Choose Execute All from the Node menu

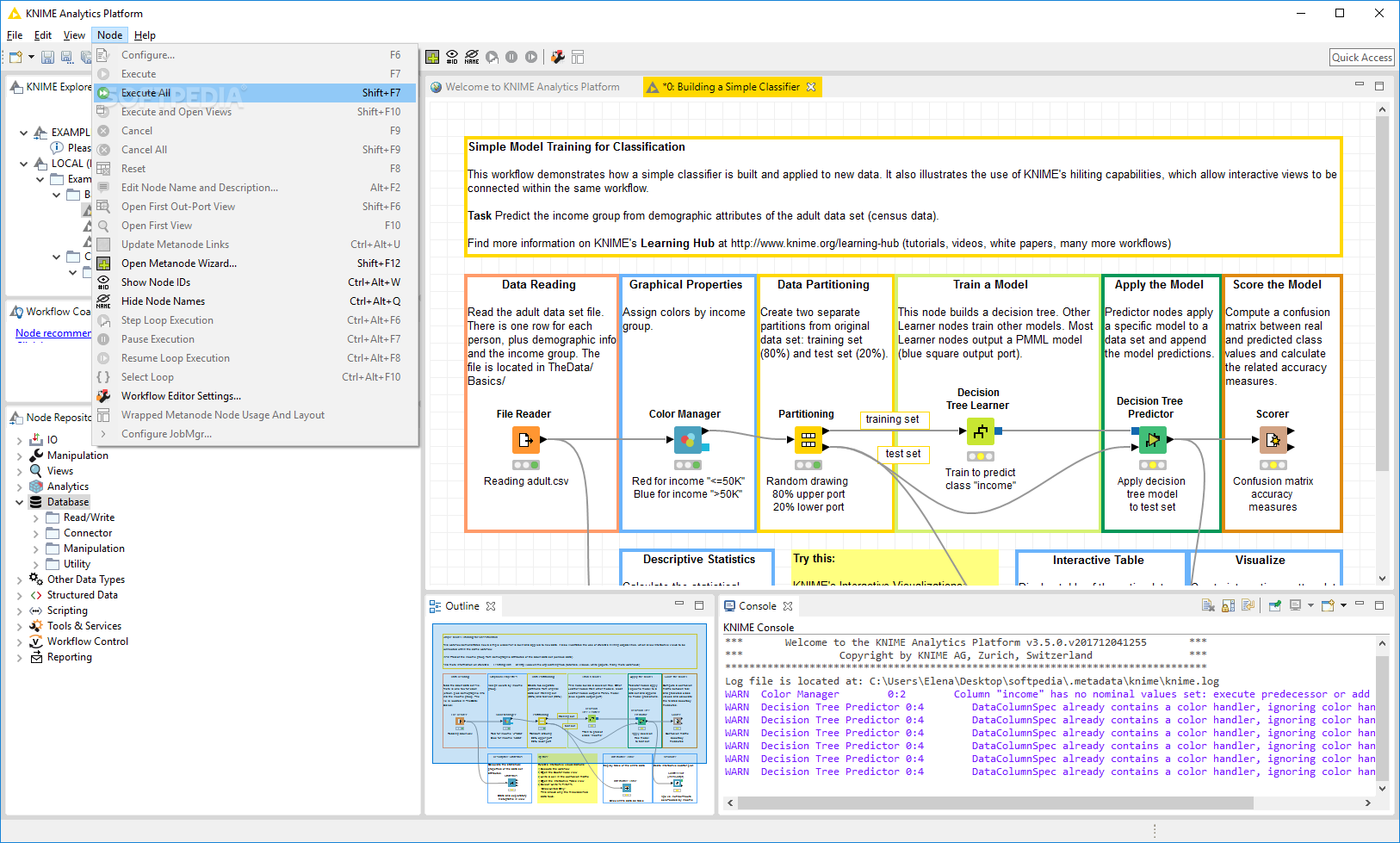(255, 93)
